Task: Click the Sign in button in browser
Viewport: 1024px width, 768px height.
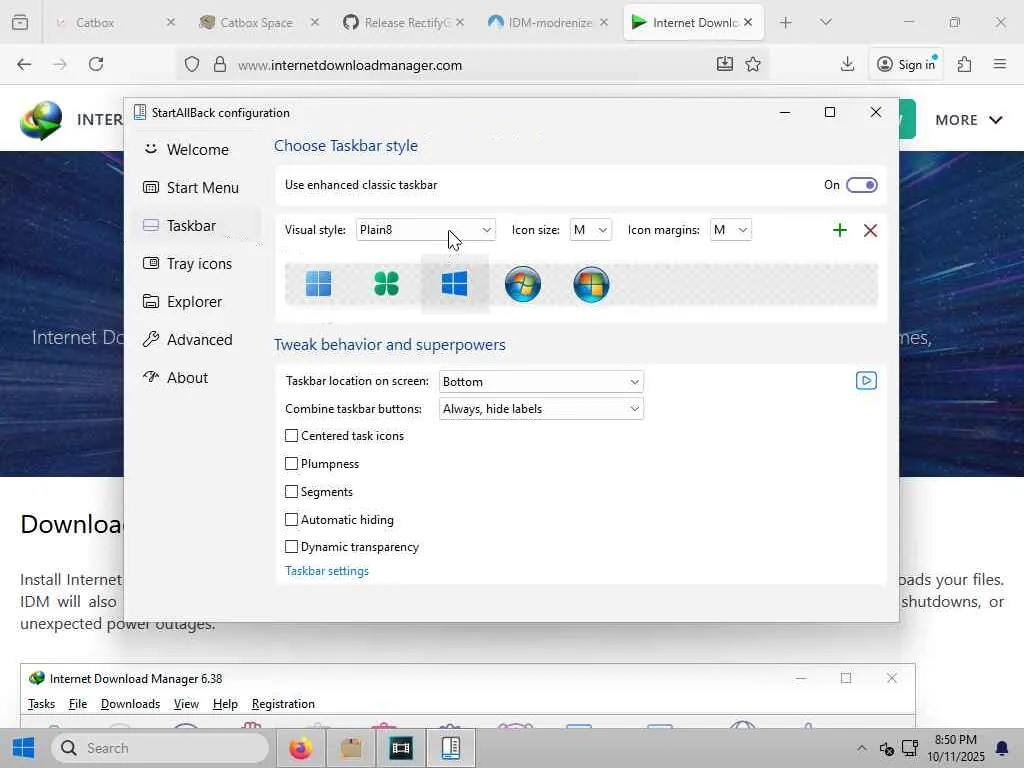Action: [906, 64]
